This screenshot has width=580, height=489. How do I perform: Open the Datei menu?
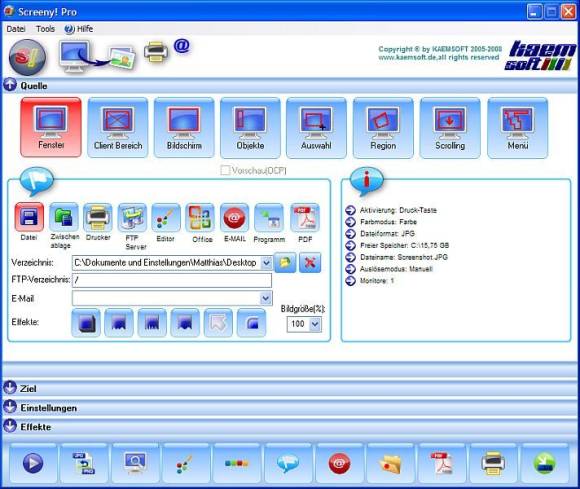coord(16,29)
